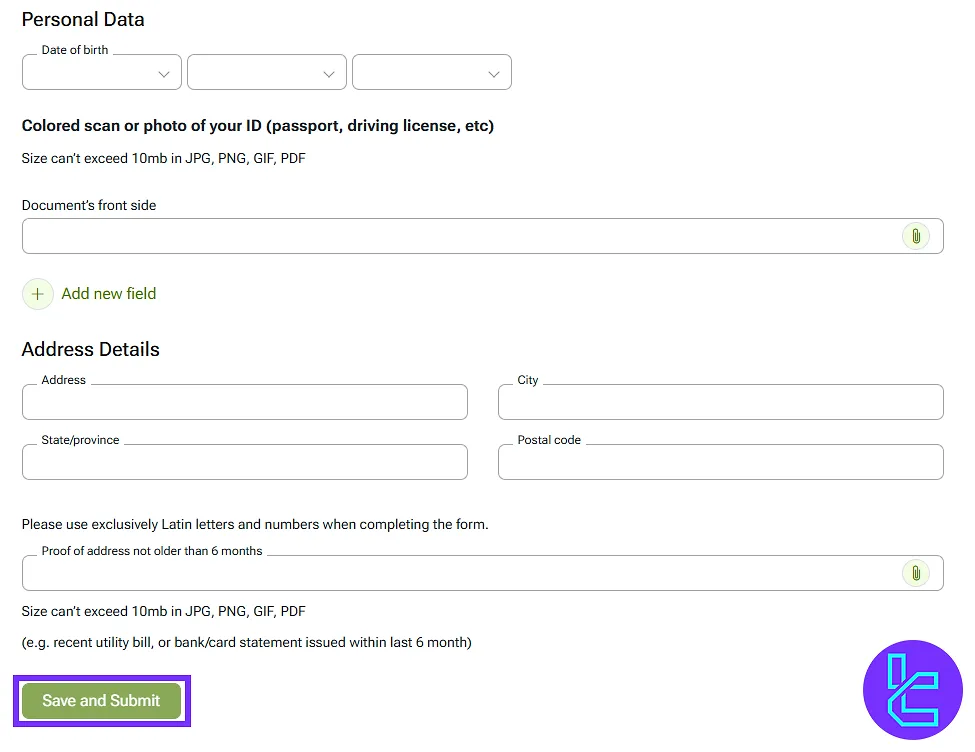975x752 pixels.
Task: Click the 'Colored scan or photo of your ID' text
Action: (x=257, y=126)
